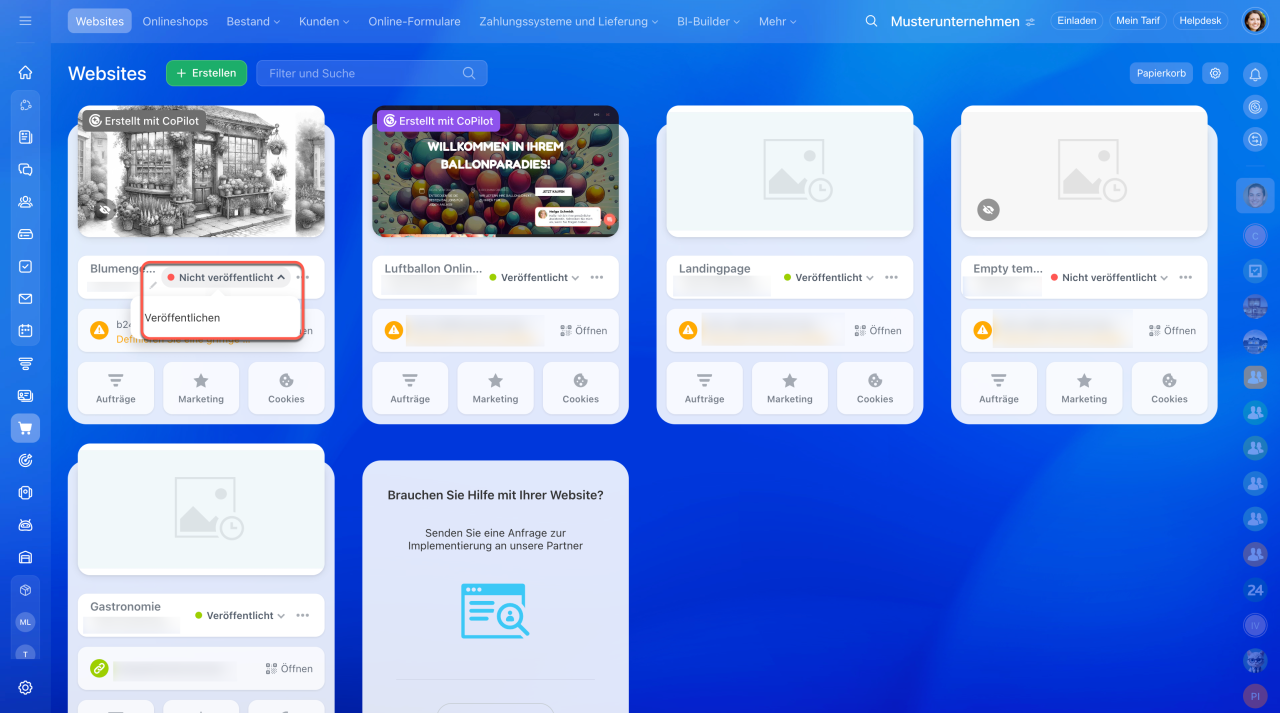Open Aufträge on the Luftballon card
This screenshot has width=1280, height=713.
(410, 388)
